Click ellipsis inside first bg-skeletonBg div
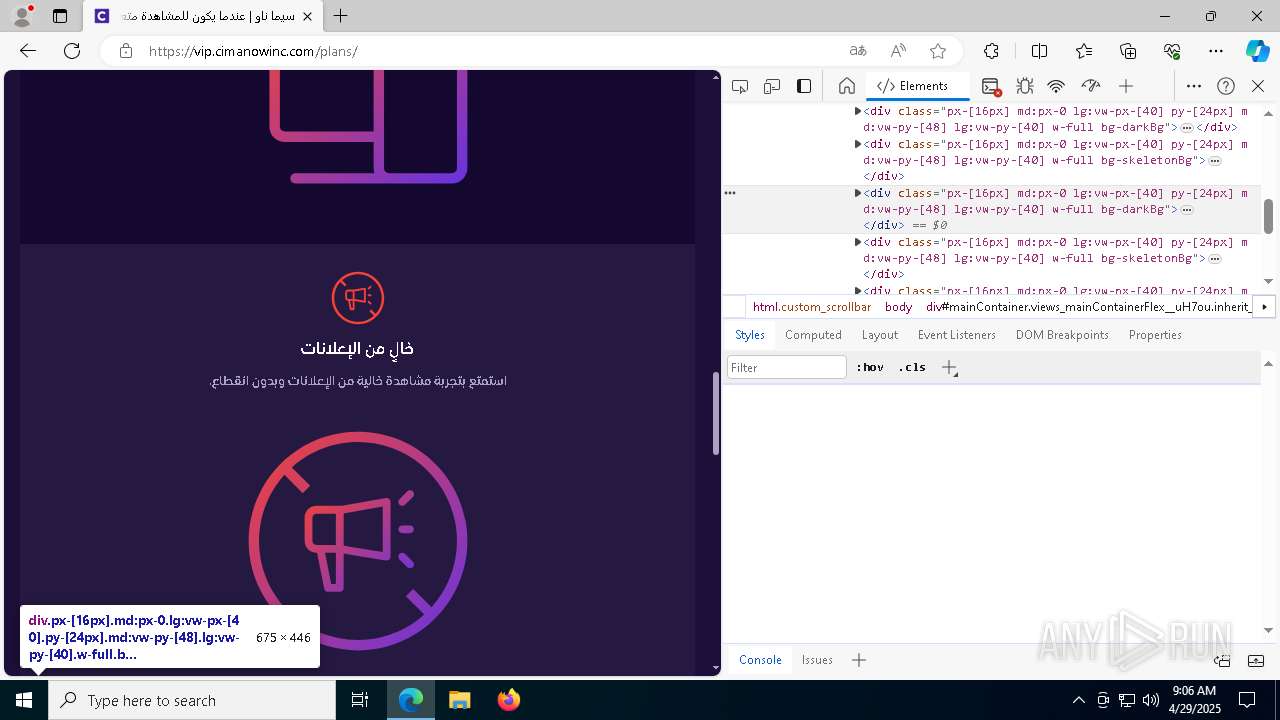The width and height of the screenshot is (1280, 720). 1215,160
